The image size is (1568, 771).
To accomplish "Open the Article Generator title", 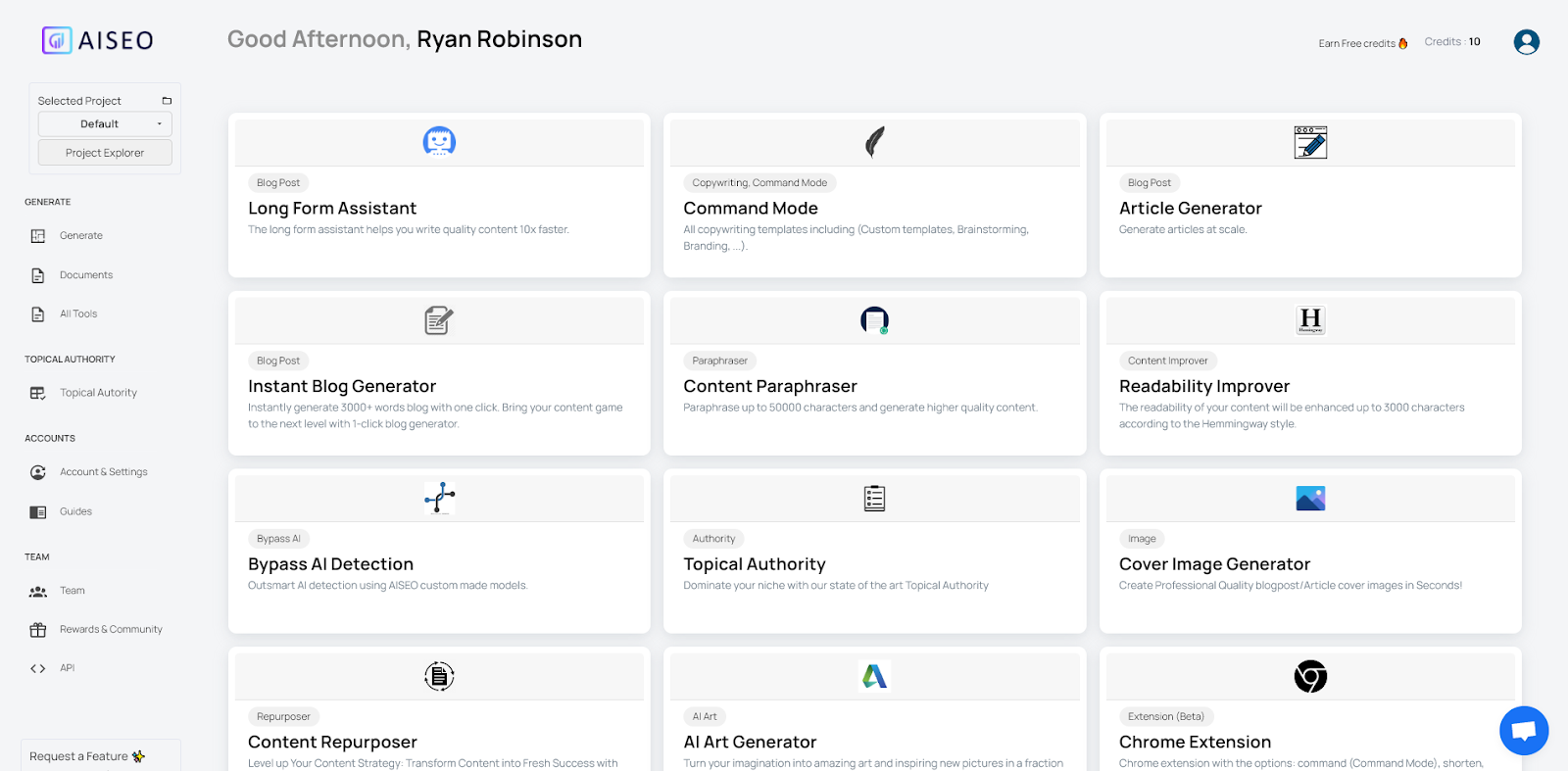I will pyautogui.click(x=1191, y=209).
